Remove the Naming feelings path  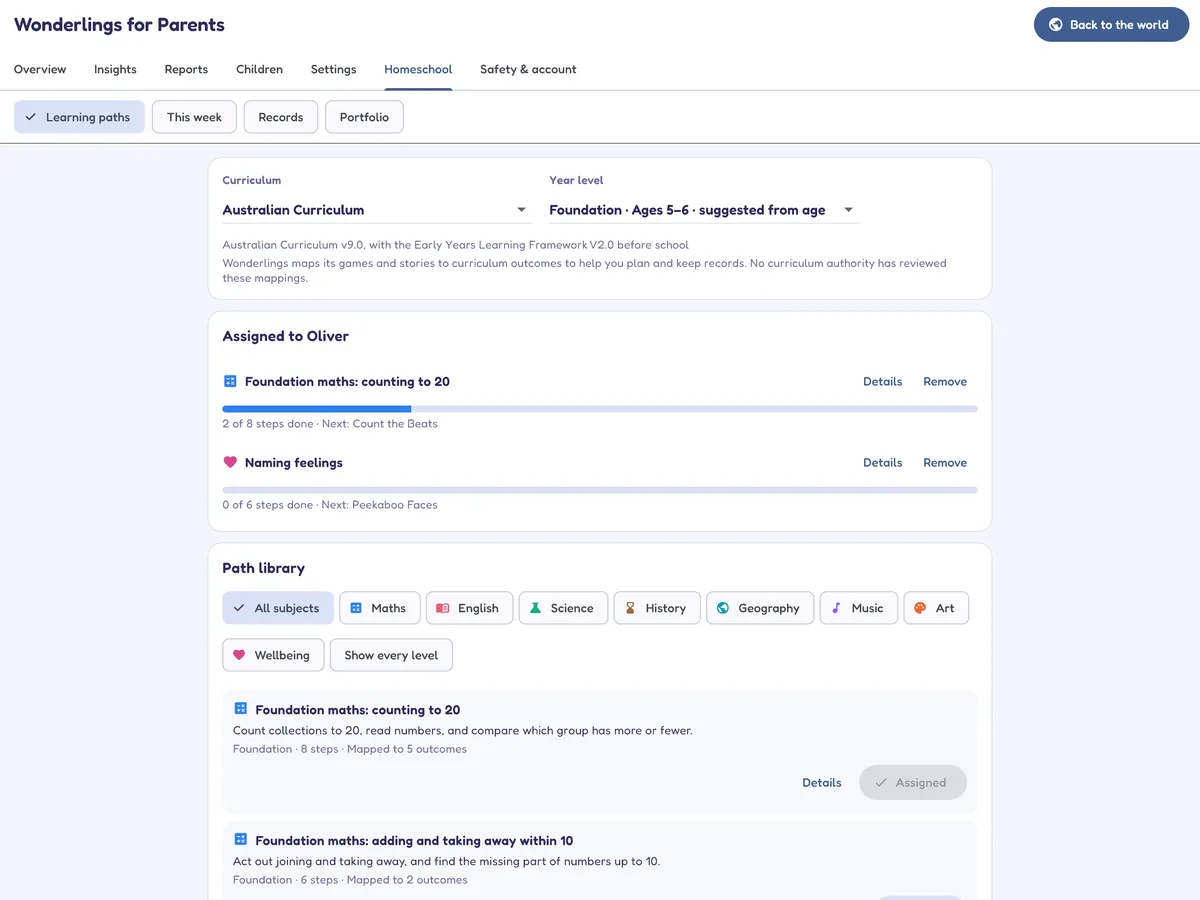945,462
